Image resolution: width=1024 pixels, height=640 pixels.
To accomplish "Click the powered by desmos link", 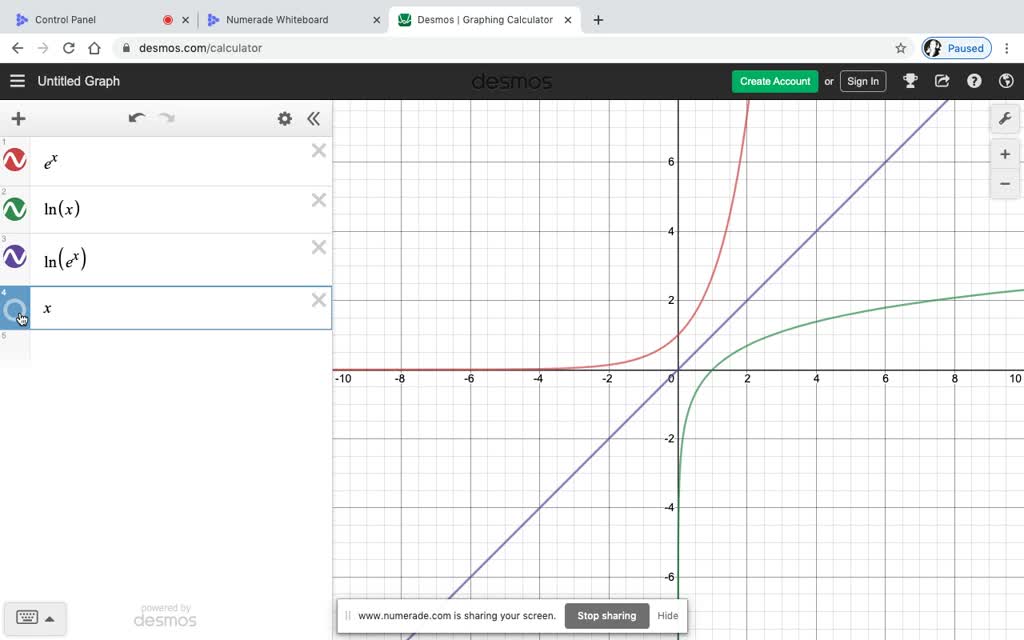I will [x=165, y=615].
